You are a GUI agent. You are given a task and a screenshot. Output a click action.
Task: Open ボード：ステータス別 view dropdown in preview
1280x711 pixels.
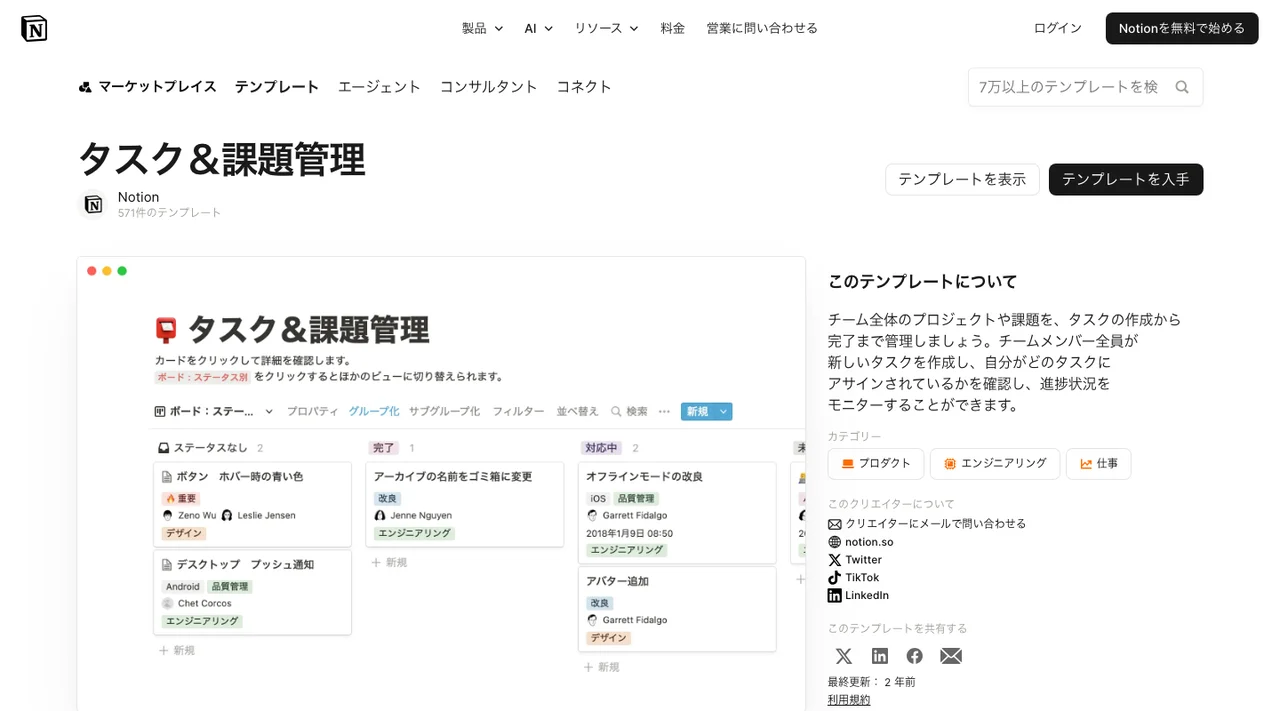point(214,411)
